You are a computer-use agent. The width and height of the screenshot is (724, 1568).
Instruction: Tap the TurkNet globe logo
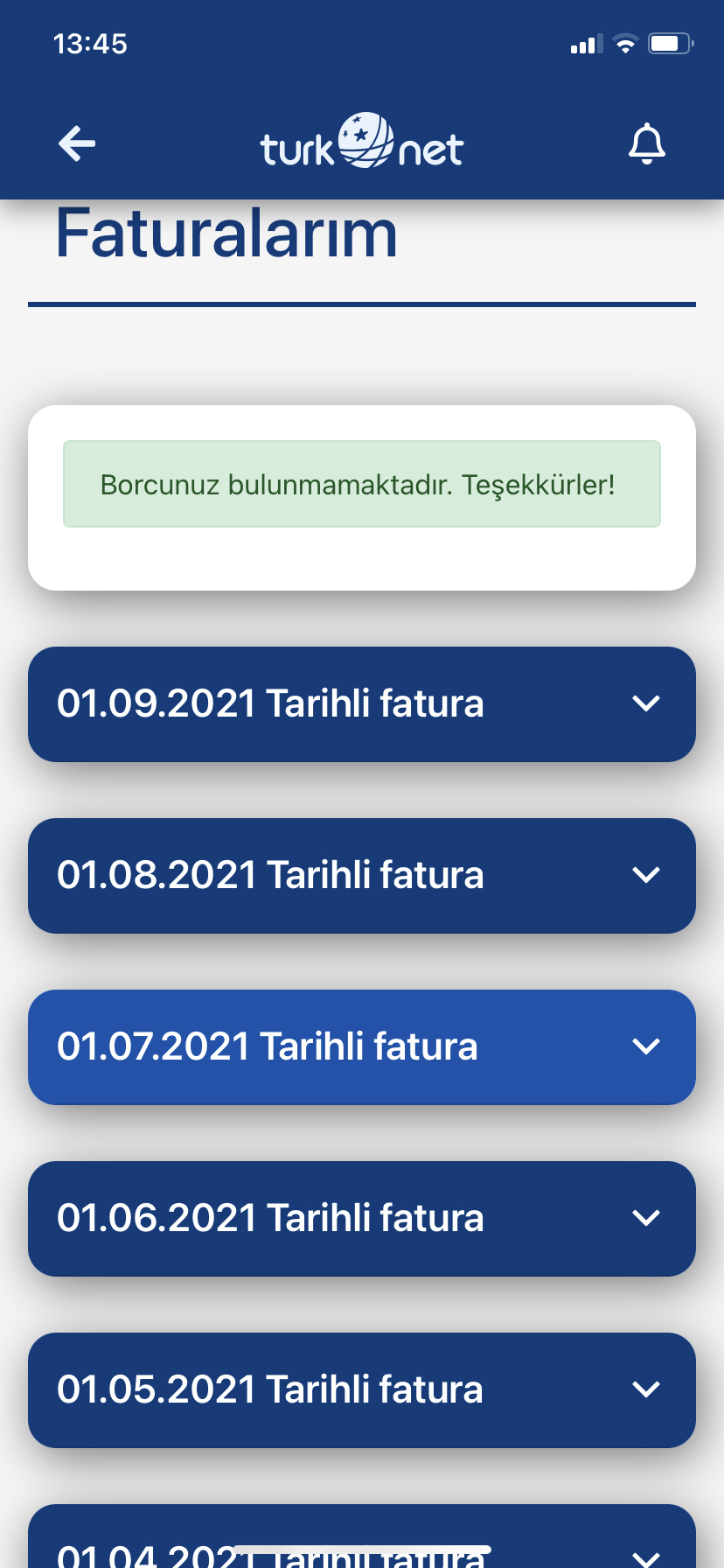362,141
